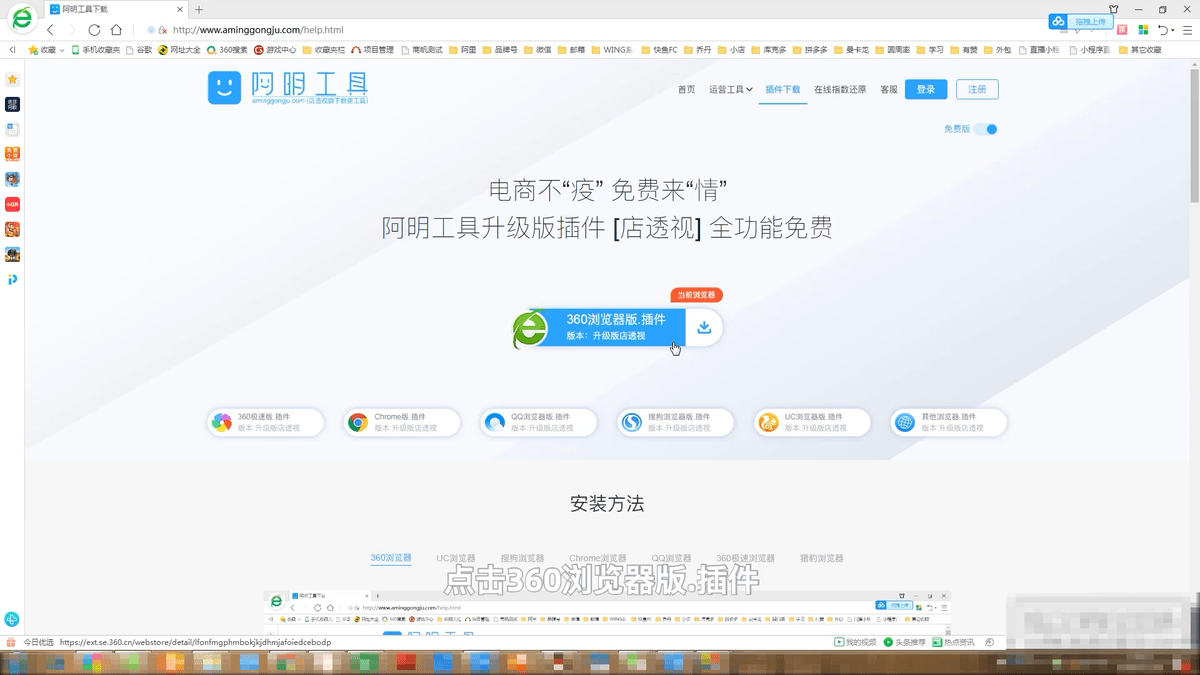Viewport: 1200px width, 675px height.
Task: Open the 谷歌 bookmark
Action: point(139,49)
